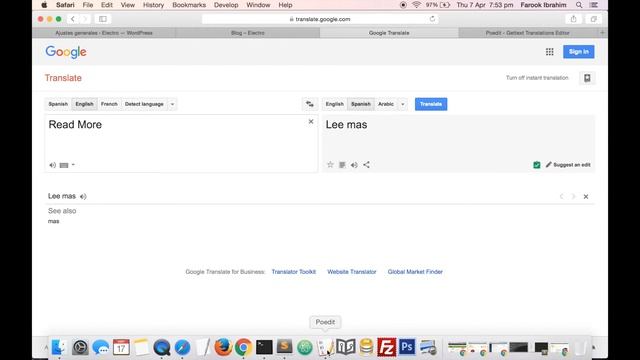Open Spotlight search in menu bar
The width and height of the screenshot is (640, 360).
579,5
